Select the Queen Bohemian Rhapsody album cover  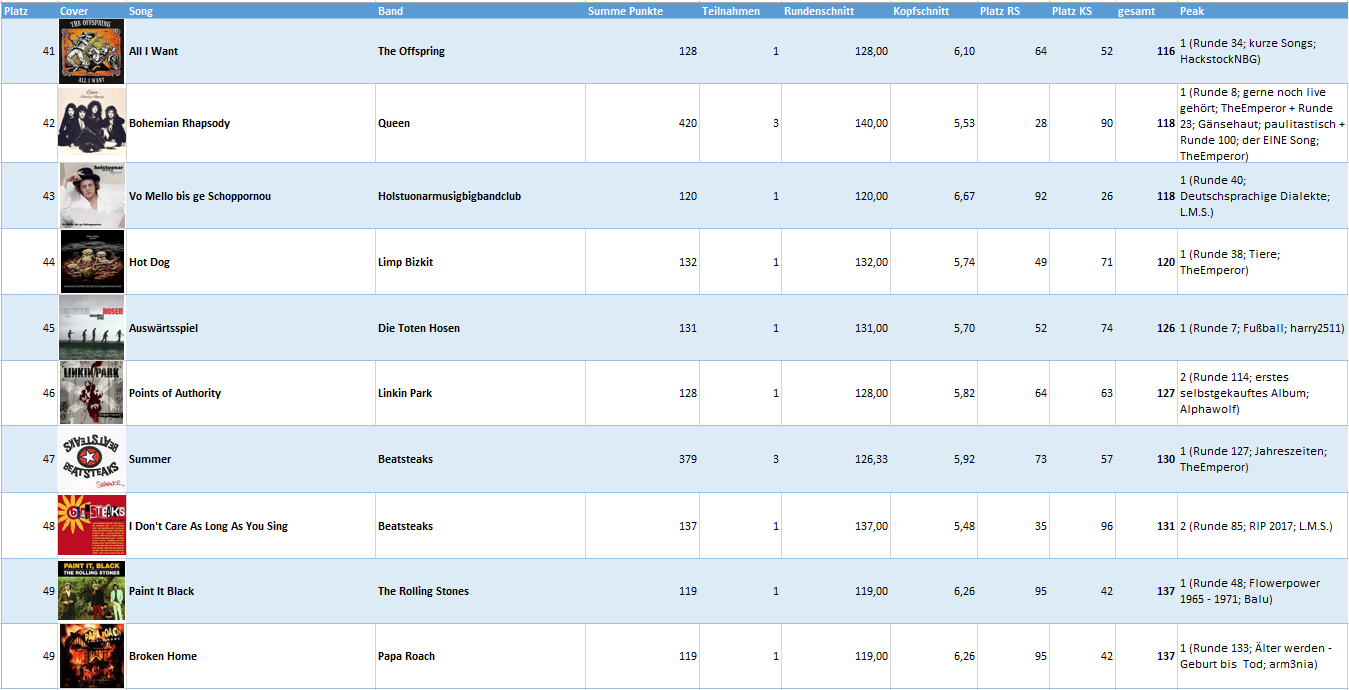(x=91, y=123)
